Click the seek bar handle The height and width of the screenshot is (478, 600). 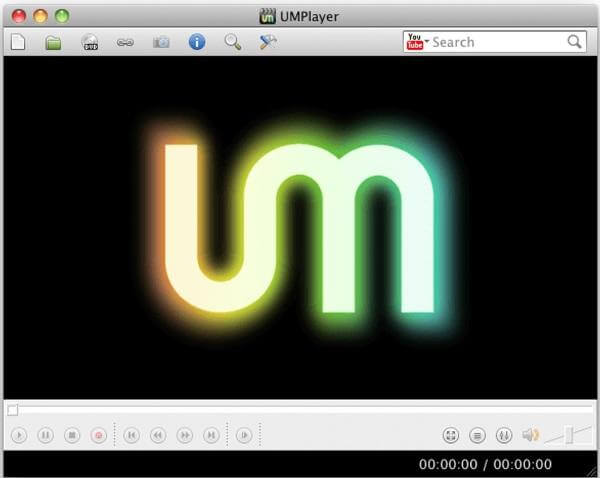(x=12, y=410)
